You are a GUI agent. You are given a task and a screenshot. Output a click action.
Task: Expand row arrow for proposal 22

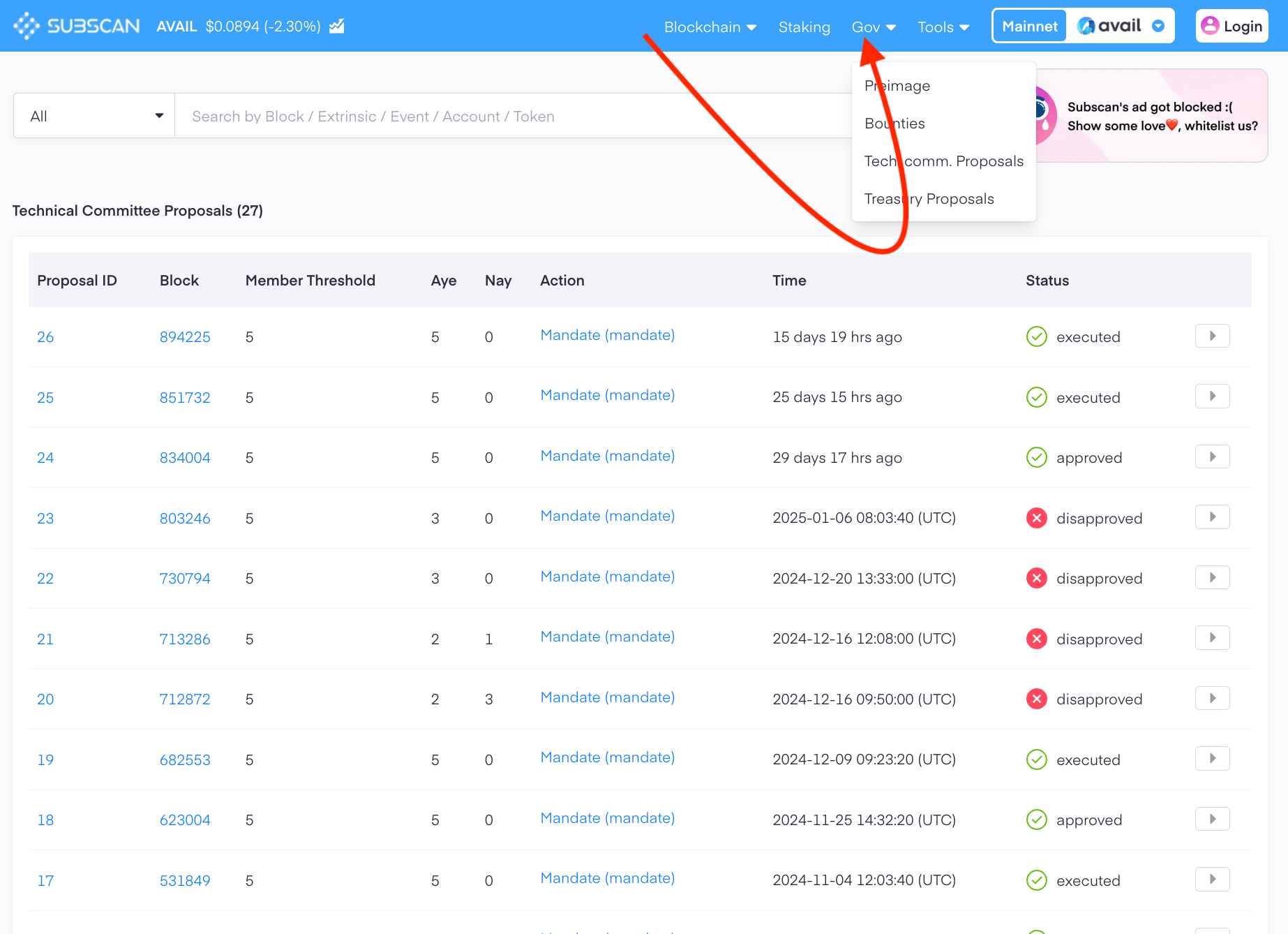(x=1212, y=577)
